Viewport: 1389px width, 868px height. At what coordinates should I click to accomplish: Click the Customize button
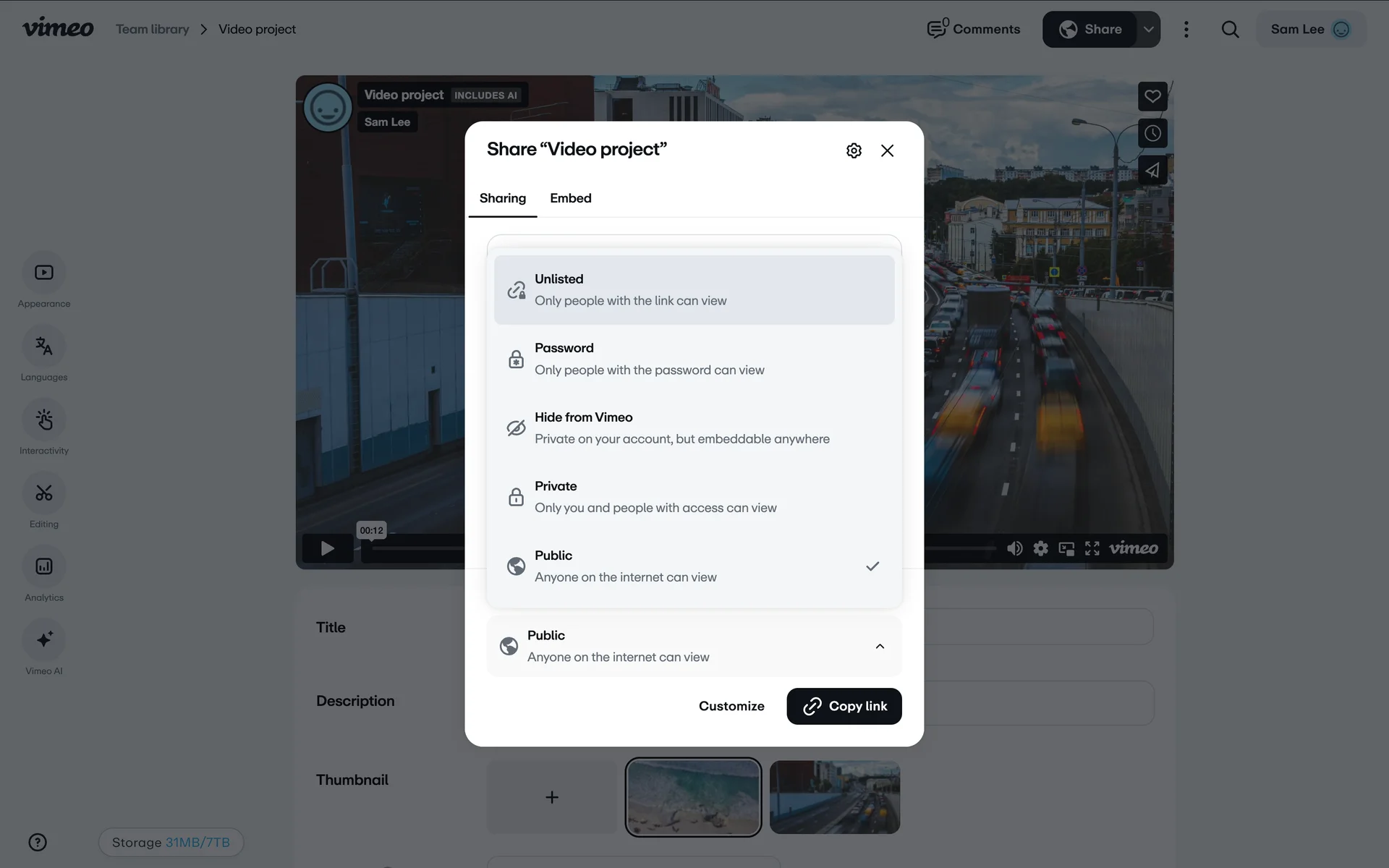(x=731, y=706)
